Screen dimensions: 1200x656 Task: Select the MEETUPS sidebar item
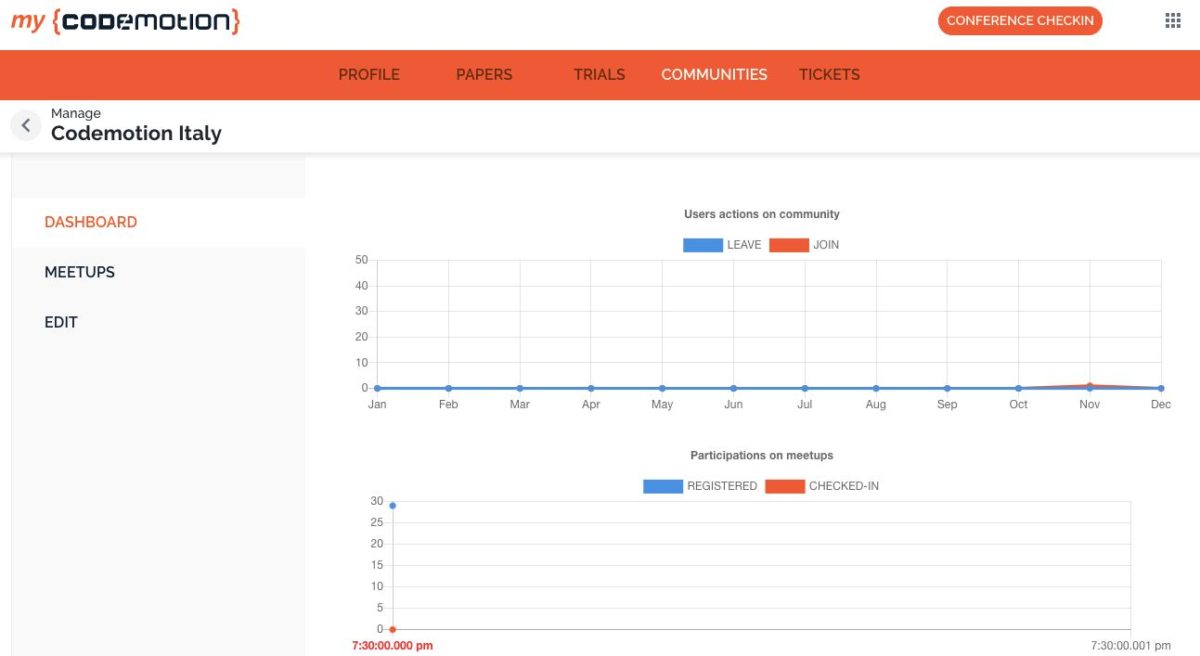pyautogui.click(x=79, y=271)
